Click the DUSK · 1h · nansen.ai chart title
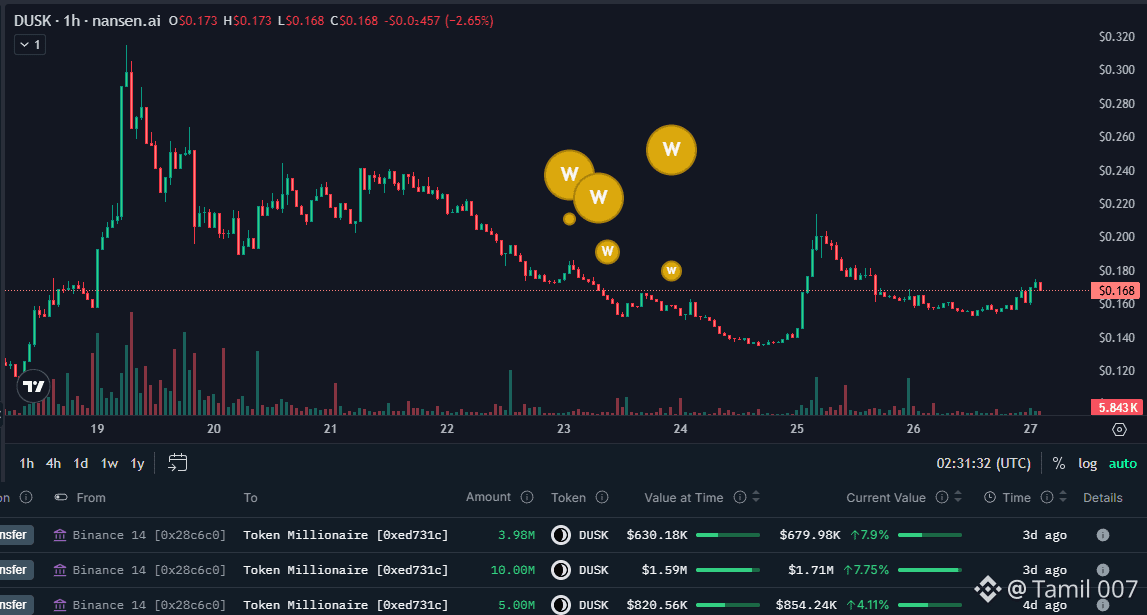This screenshot has height=615, width=1147. point(87,20)
